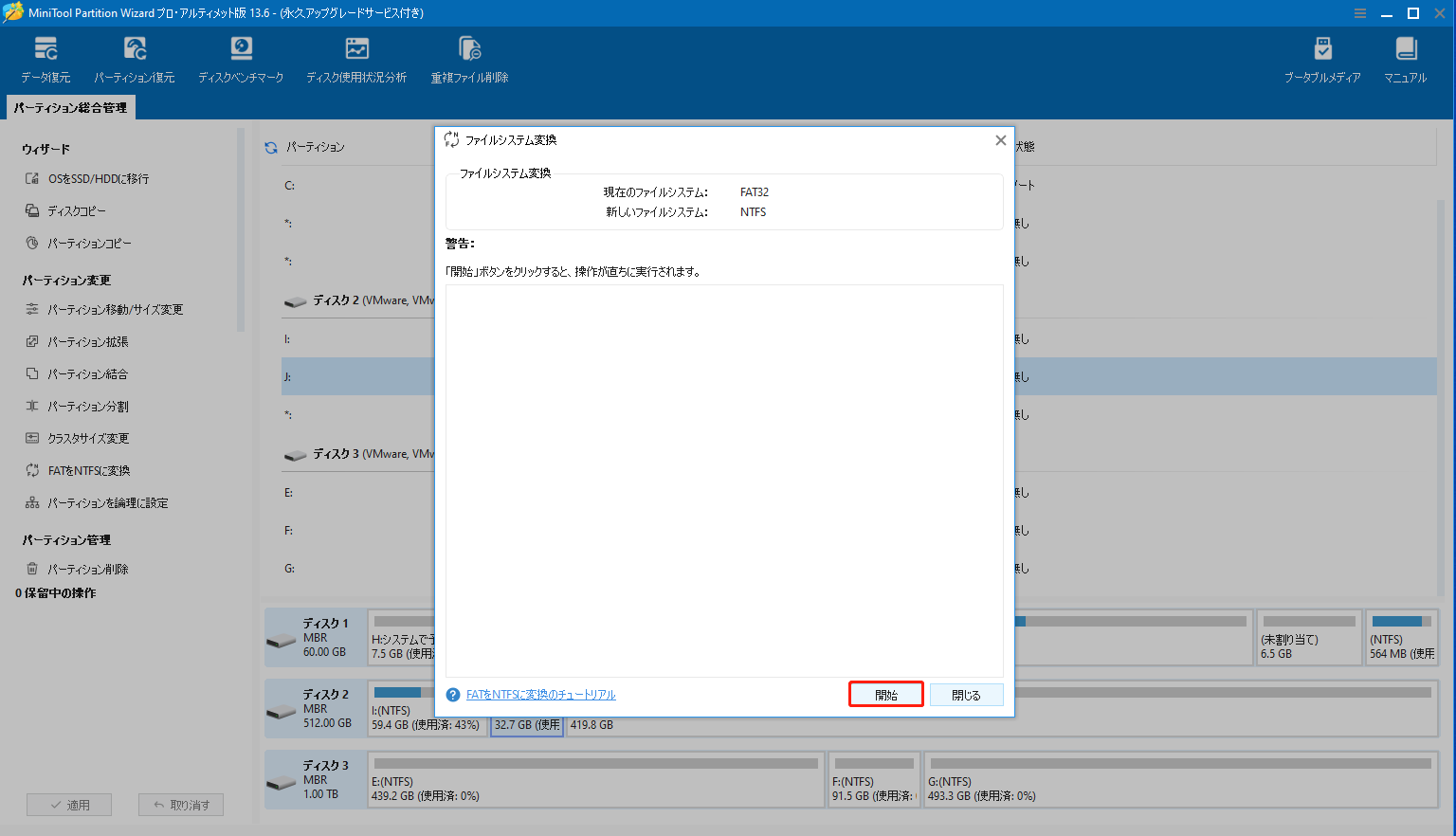Select パーティション結合
The height and width of the screenshot is (836, 1456).
click(x=87, y=373)
